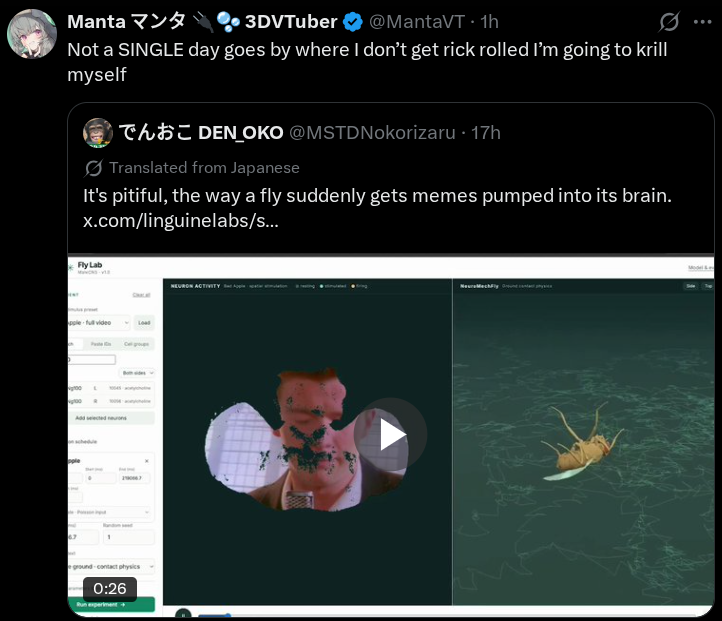
Task: Pause the simulation using the round pause button
Action: click(x=183, y=614)
